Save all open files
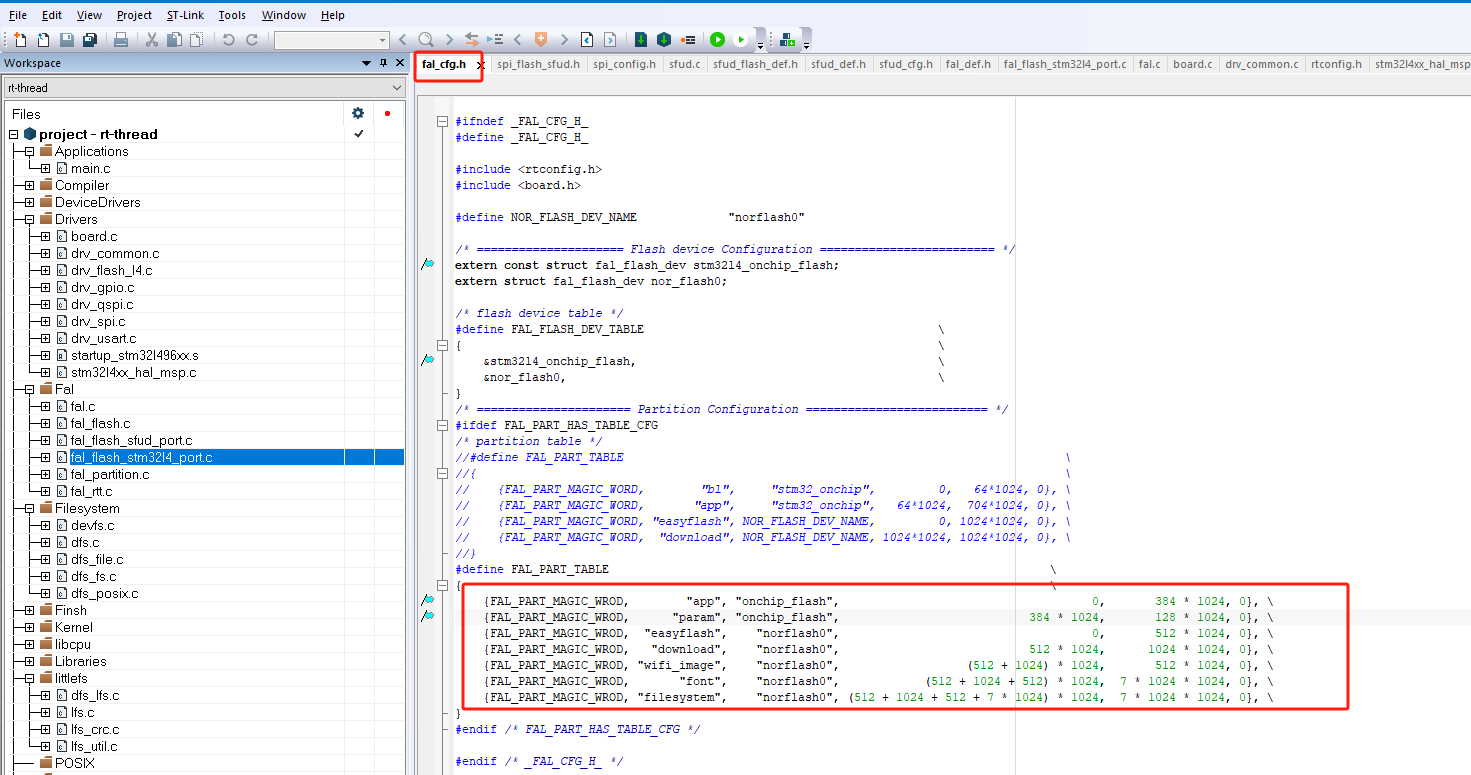This screenshot has width=1471, height=775. 89,40
